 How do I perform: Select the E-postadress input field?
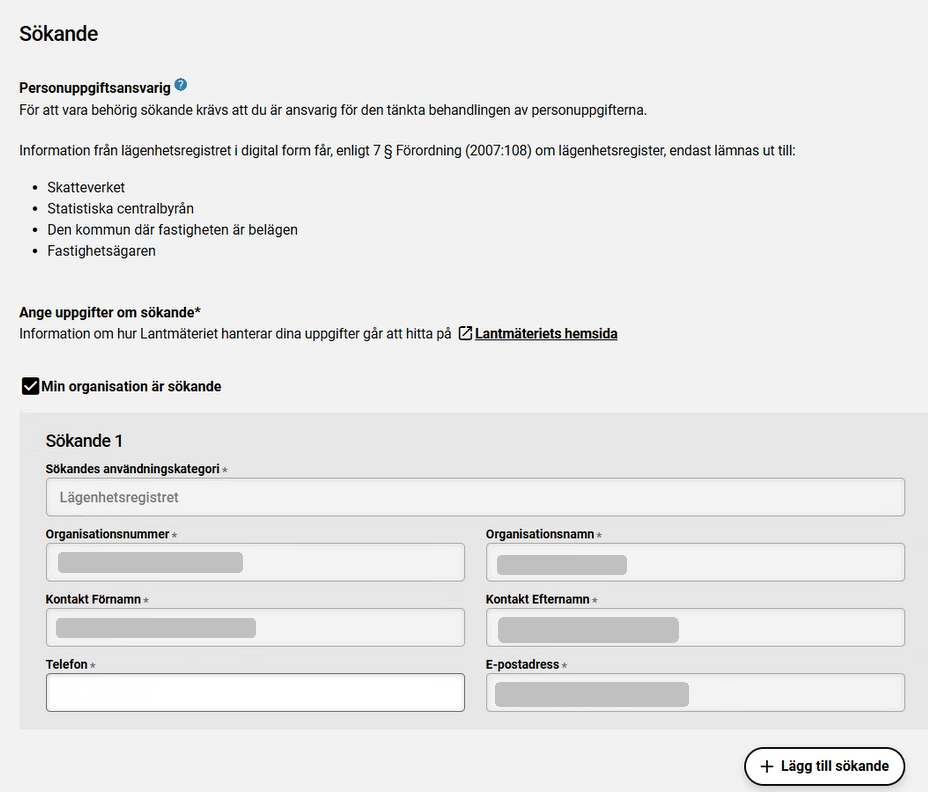(695, 692)
